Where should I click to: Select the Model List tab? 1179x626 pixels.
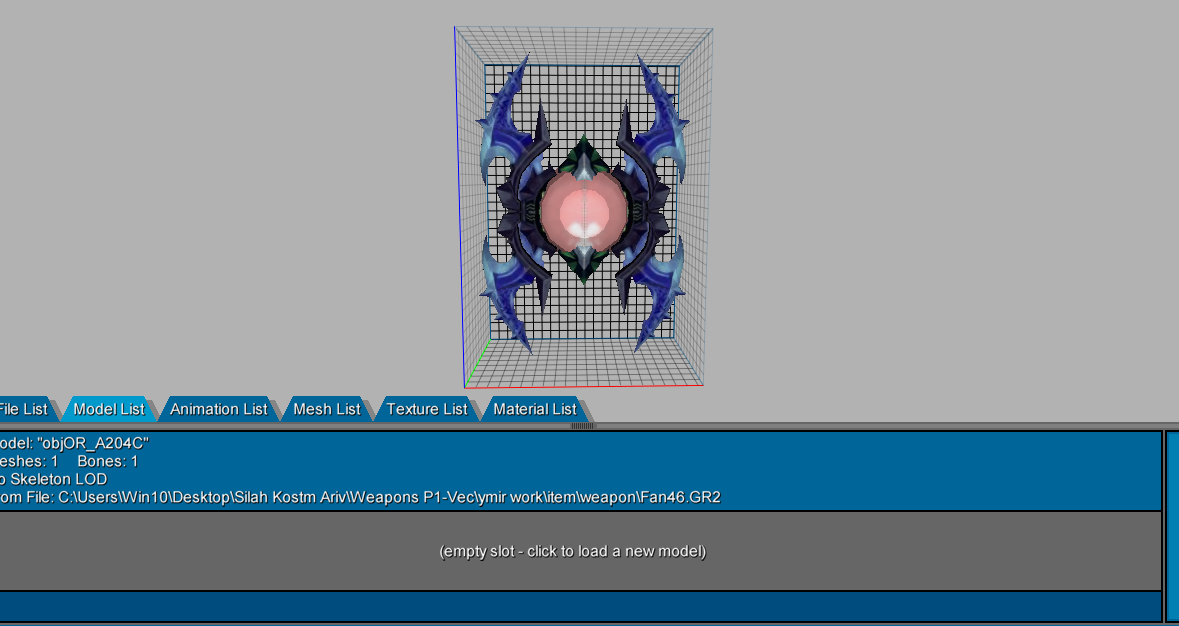[109, 410]
